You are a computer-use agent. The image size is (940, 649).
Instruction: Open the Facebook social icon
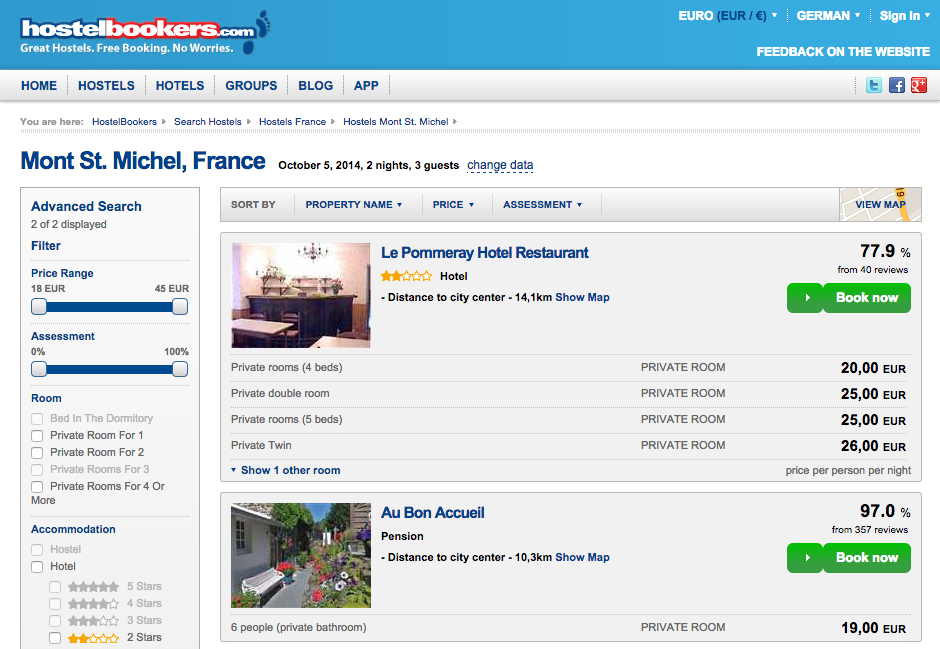(x=897, y=86)
